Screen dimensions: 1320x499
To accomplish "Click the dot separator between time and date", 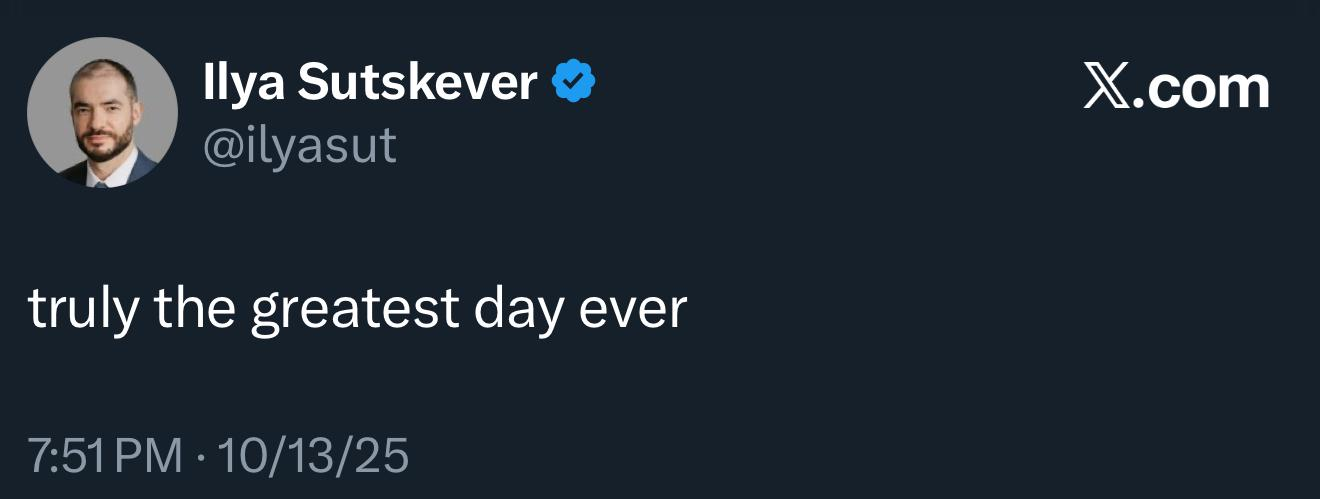I will tap(199, 457).
